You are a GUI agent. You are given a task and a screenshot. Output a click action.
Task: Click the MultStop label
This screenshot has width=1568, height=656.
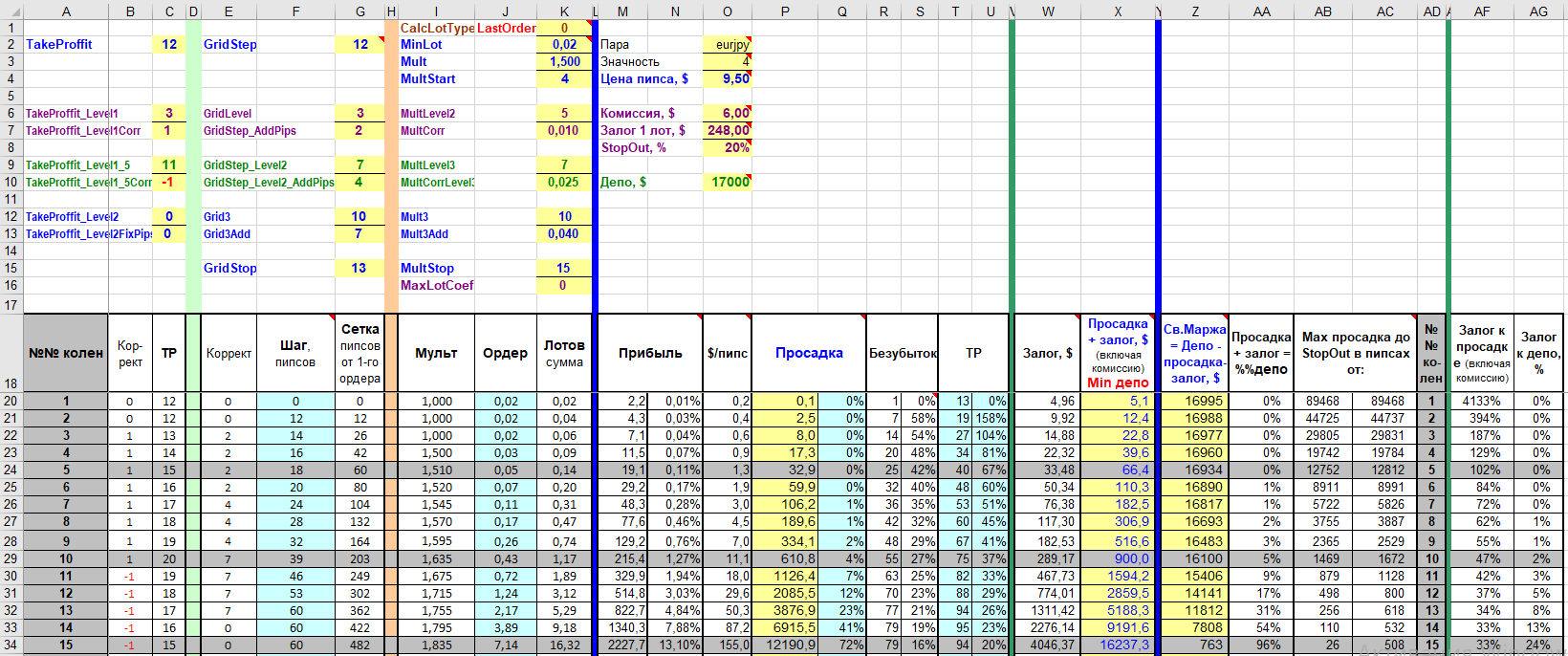427,268
